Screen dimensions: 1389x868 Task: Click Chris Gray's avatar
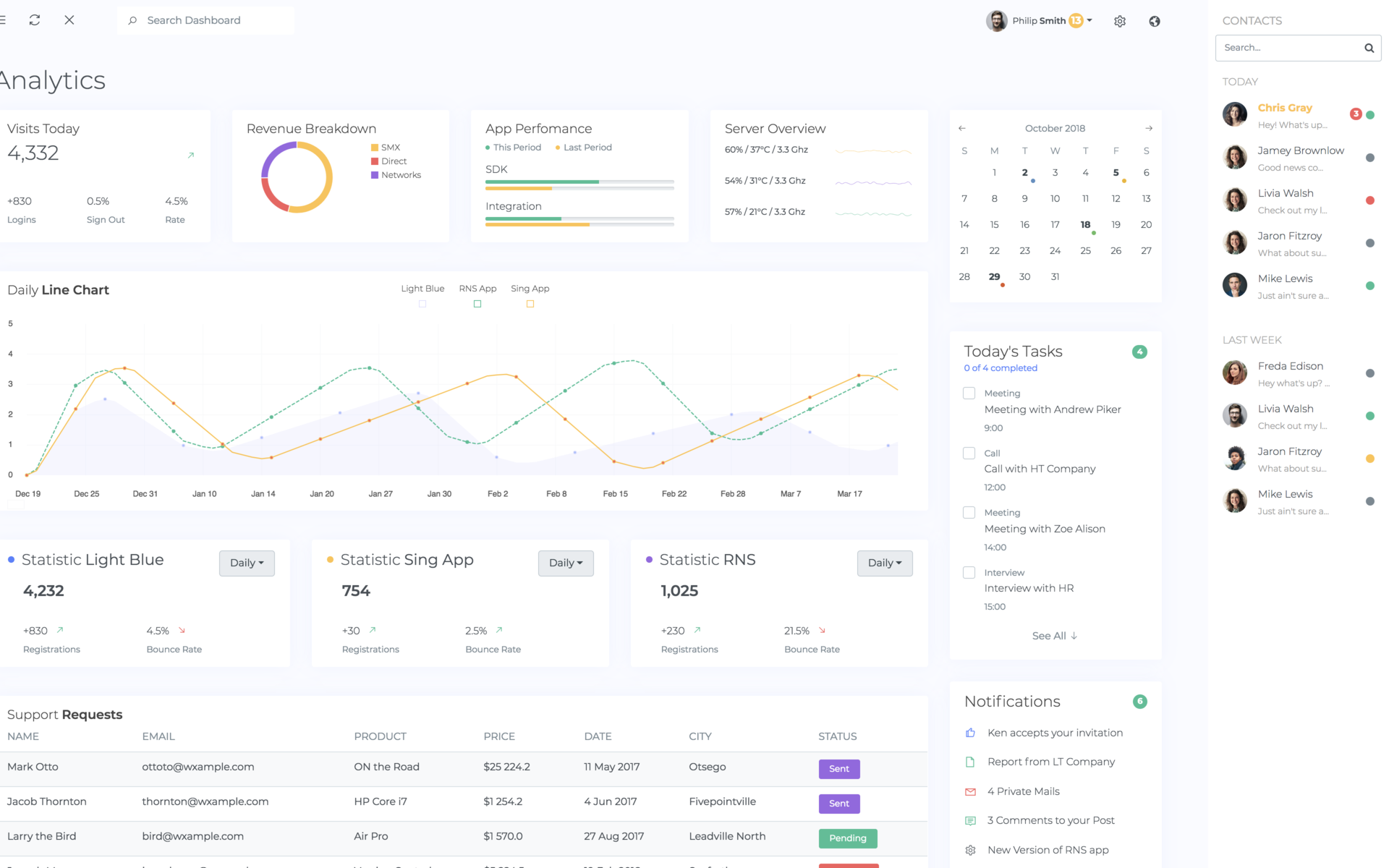point(1235,114)
